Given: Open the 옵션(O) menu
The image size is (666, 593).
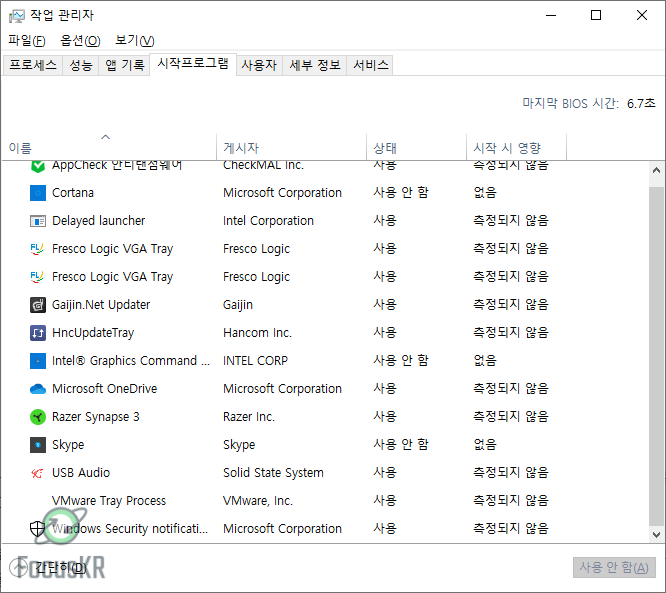Looking at the screenshot, I should pos(80,41).
